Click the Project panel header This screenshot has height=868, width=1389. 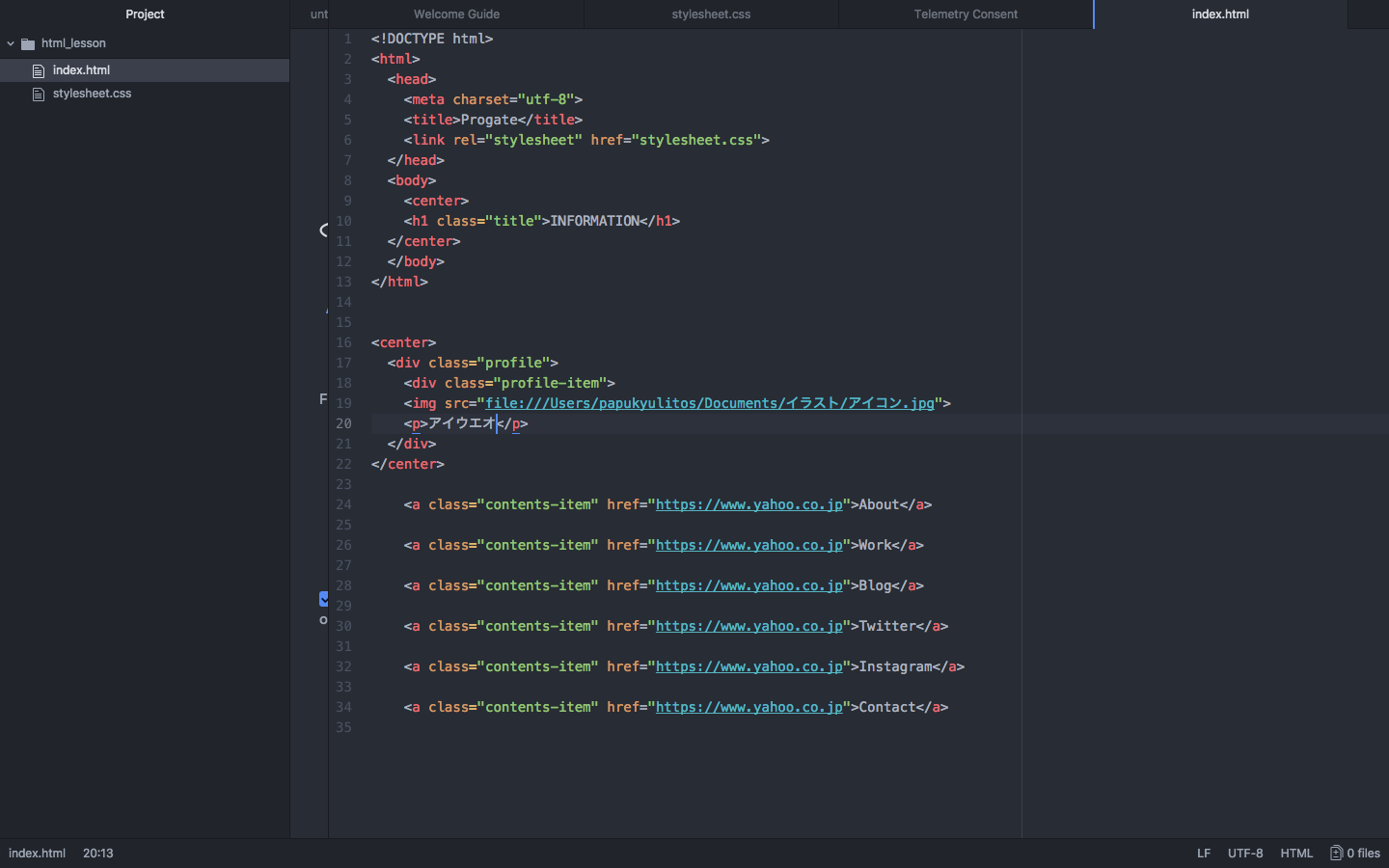145,14
